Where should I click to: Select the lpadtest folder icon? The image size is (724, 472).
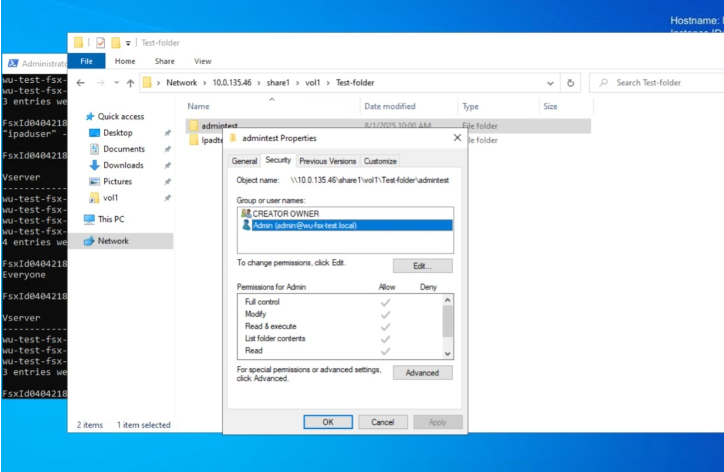point(193,141)
